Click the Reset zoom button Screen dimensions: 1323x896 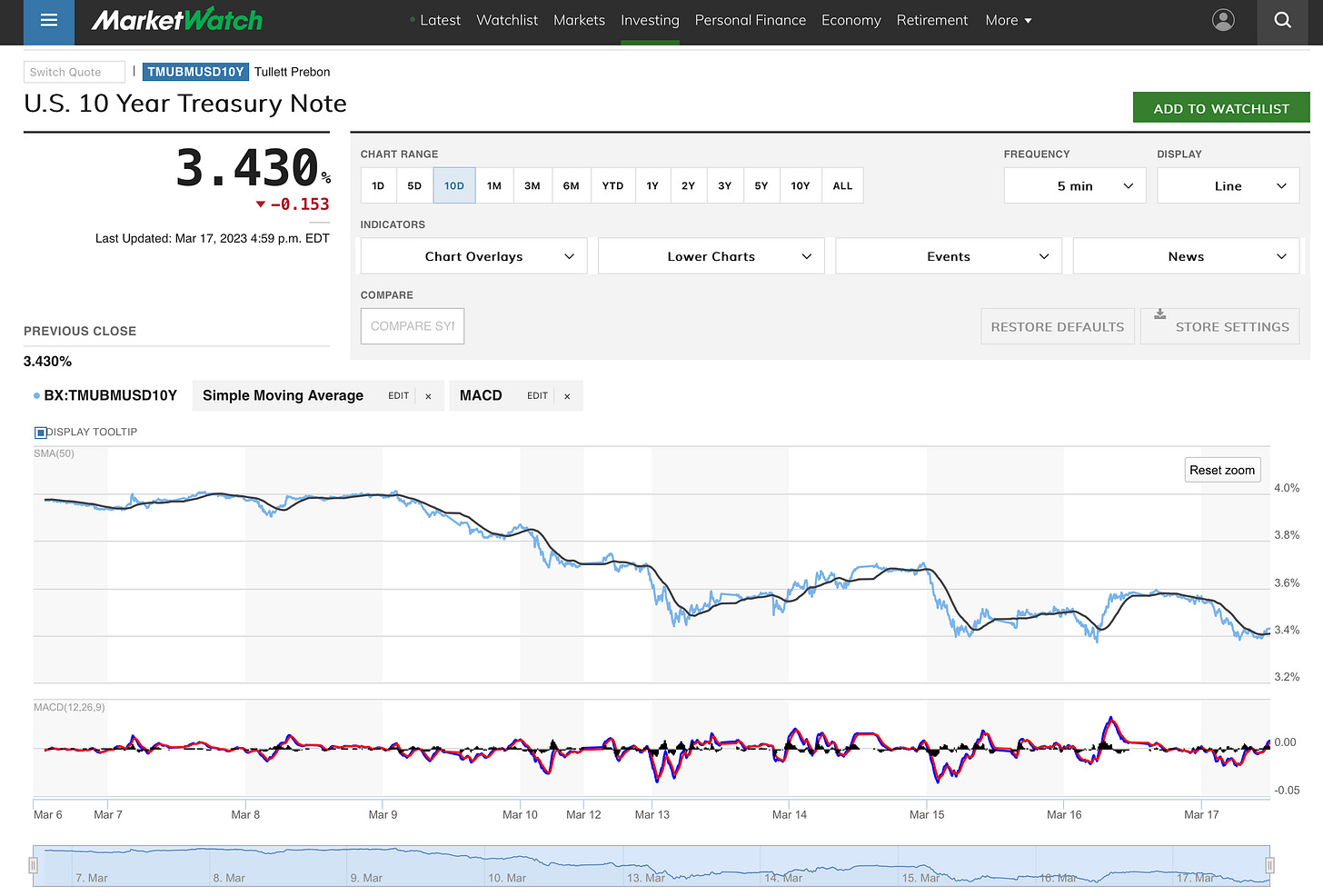pos(1222,470)
